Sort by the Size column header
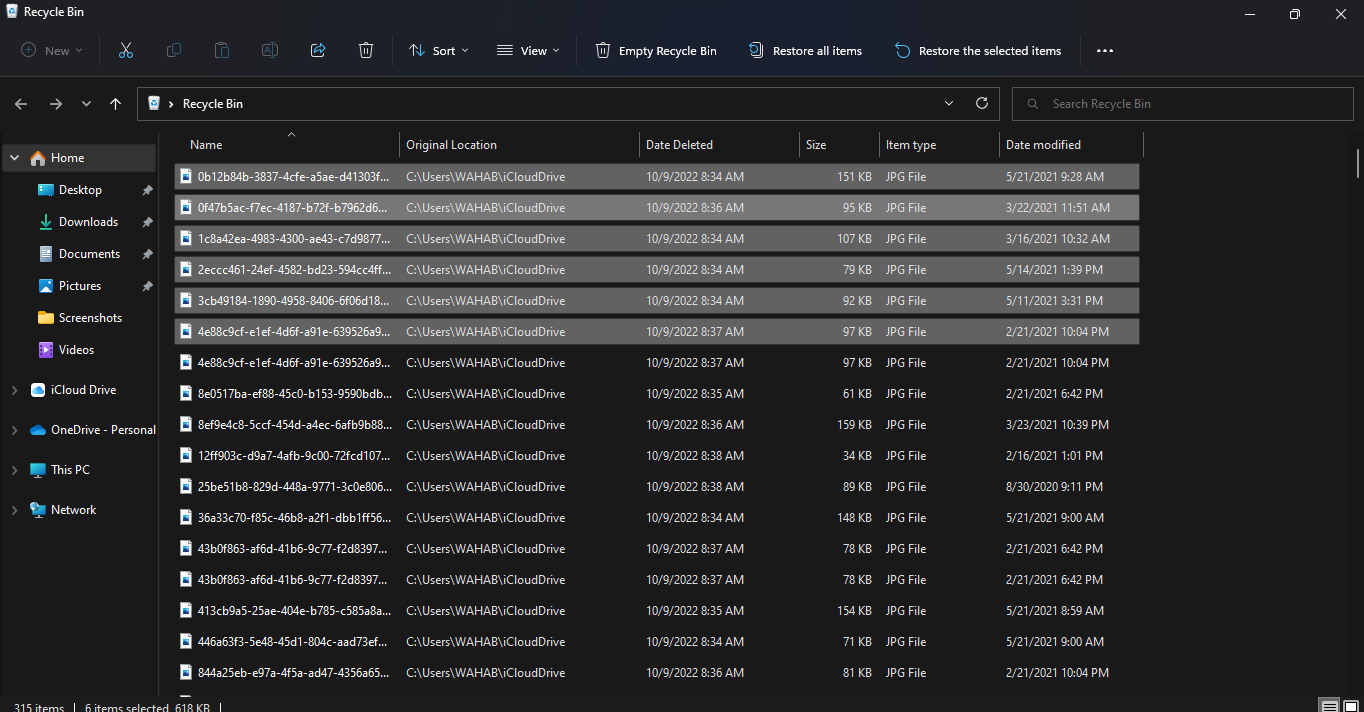Image resolution: width=1364 pixels, height=712 pixels. tap(817, 145)
